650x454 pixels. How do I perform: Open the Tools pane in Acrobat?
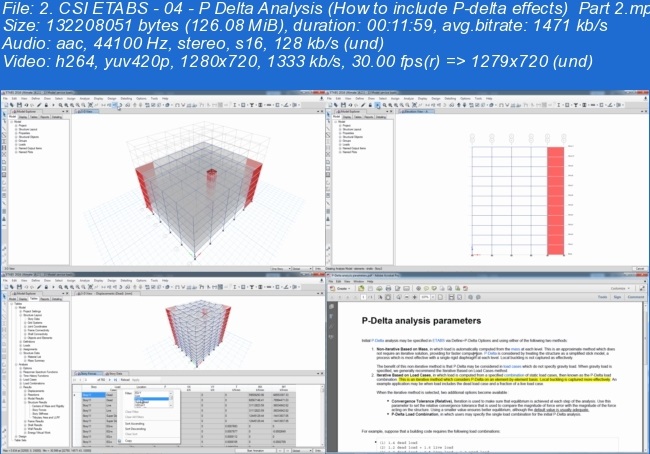(602, 297)
